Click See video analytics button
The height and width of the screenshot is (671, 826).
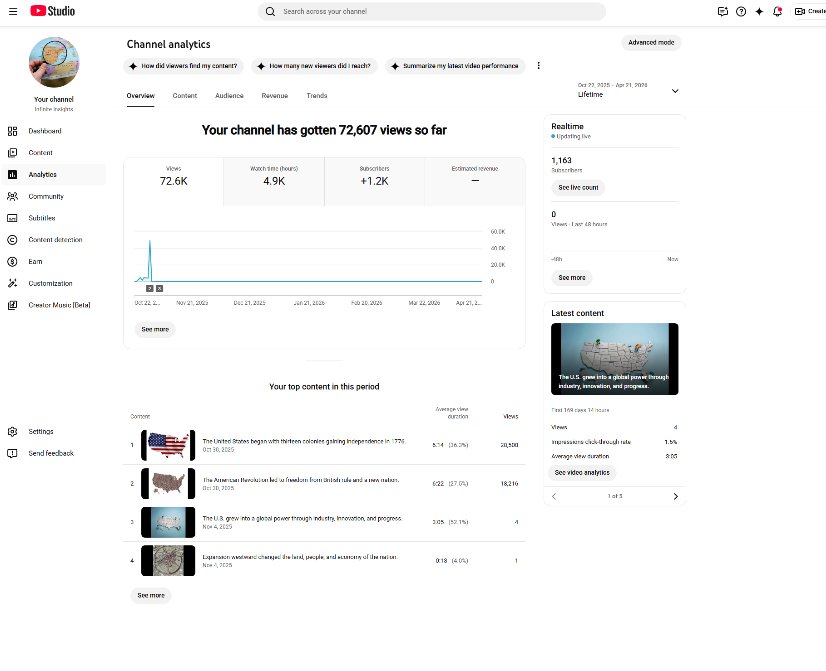click(582, 472)
